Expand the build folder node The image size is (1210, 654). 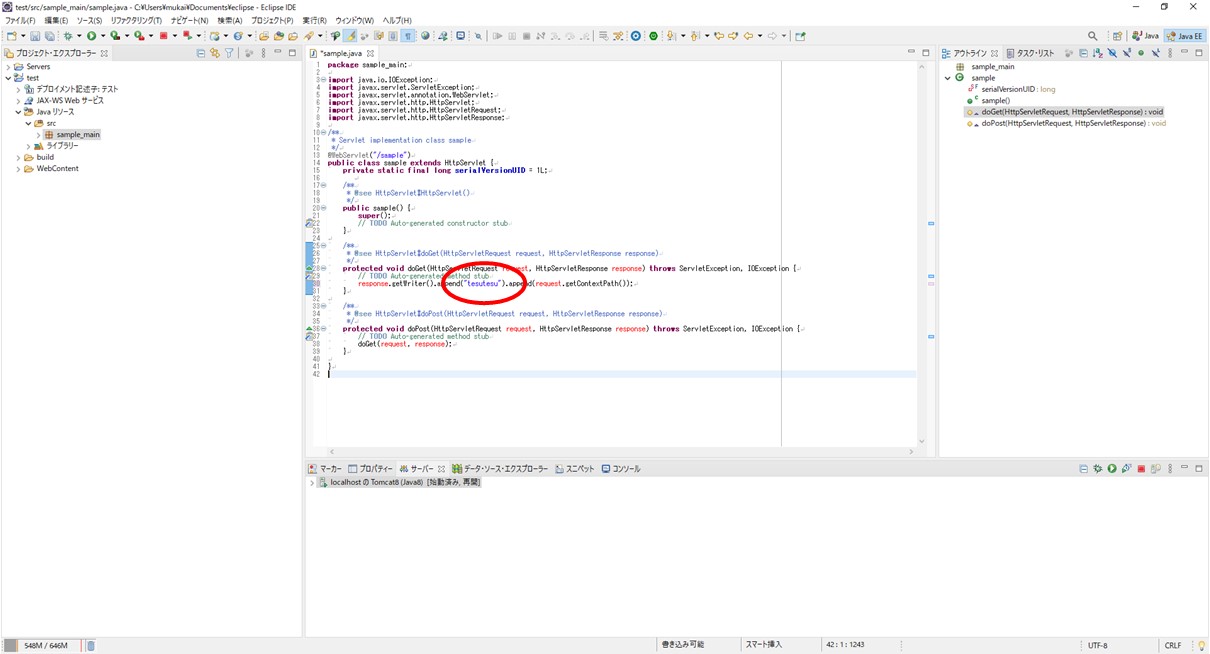[x=18, y=157]
